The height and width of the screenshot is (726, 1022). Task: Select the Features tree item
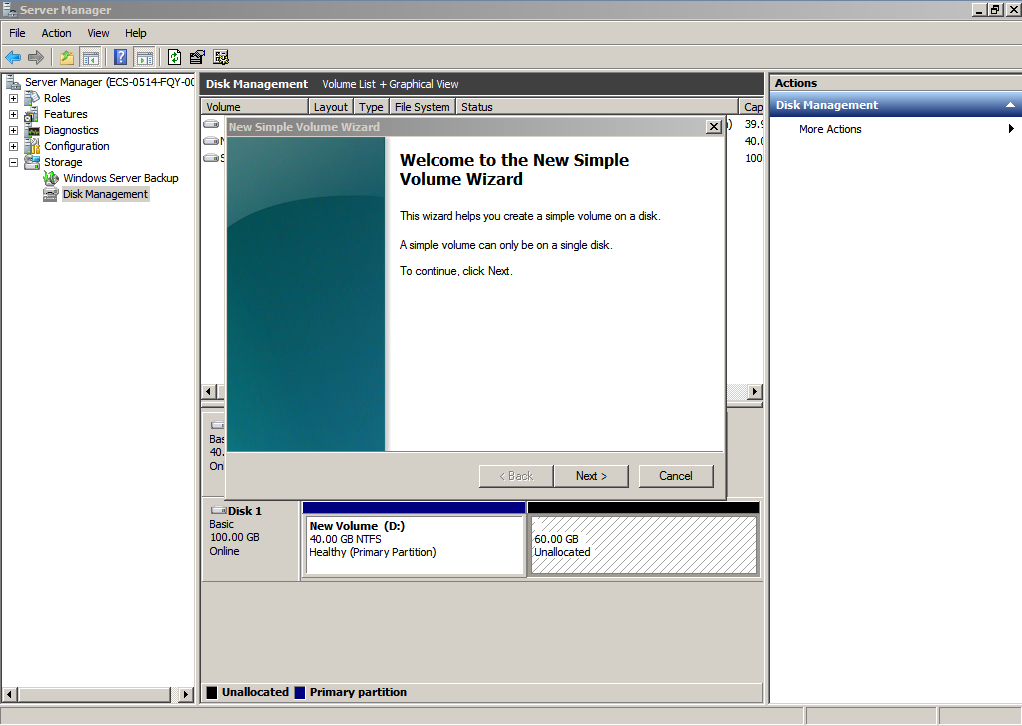(x=66, y=115)
